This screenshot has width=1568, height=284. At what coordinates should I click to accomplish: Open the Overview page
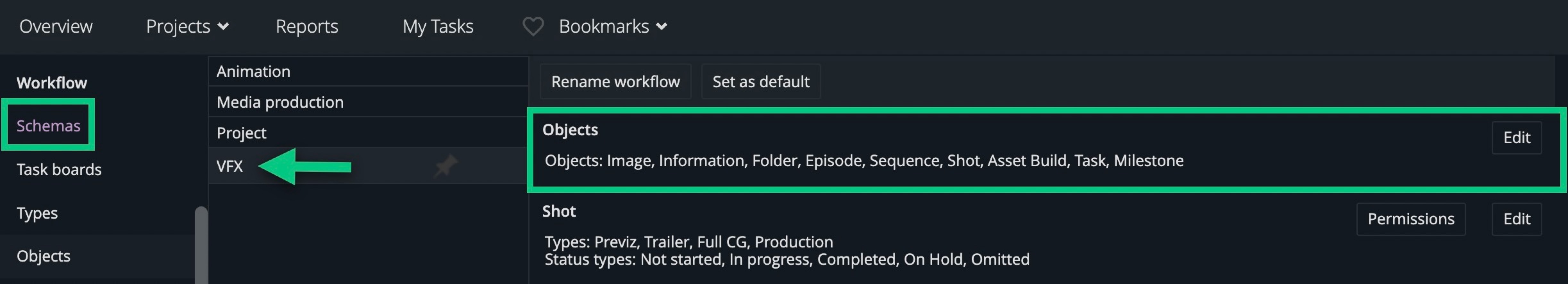tap(56, 27)
